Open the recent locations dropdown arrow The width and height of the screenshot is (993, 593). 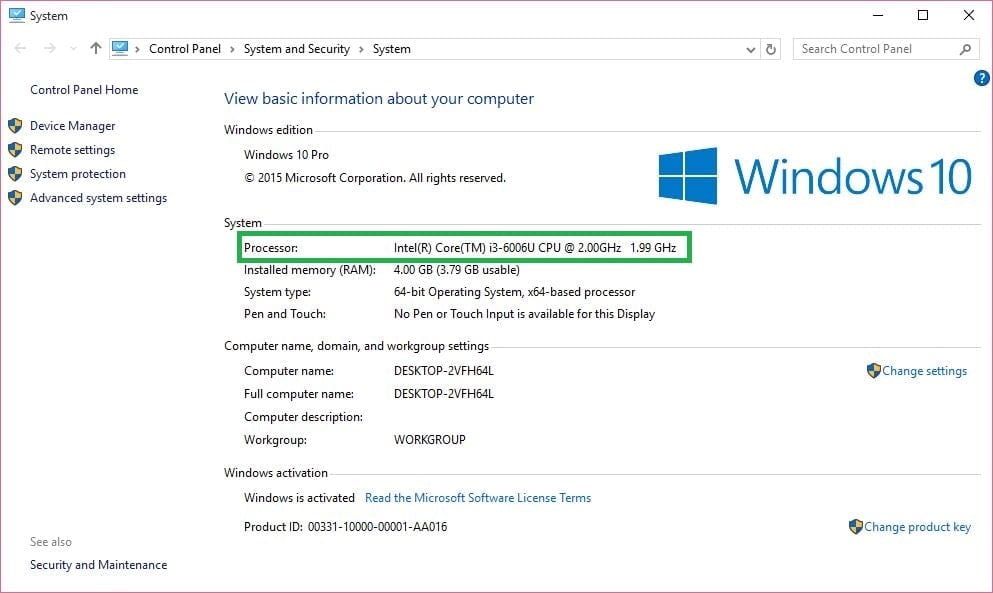[73, 48]
